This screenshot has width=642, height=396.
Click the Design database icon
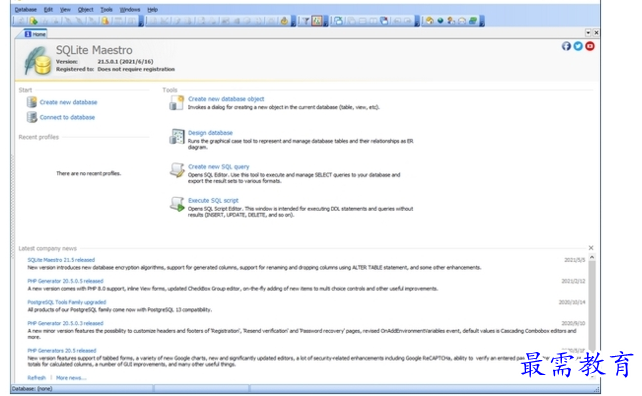177,136
